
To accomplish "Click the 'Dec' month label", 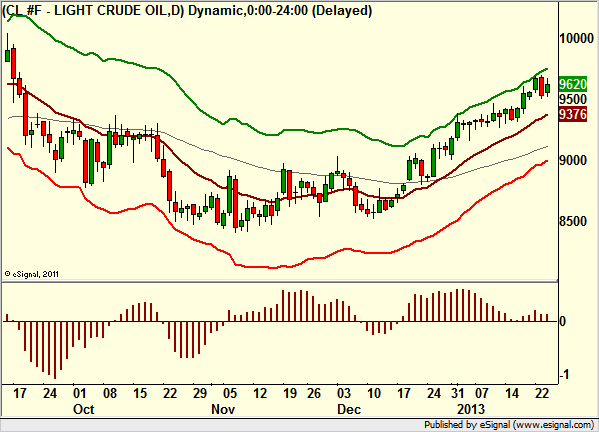I will tap(349, 409).
